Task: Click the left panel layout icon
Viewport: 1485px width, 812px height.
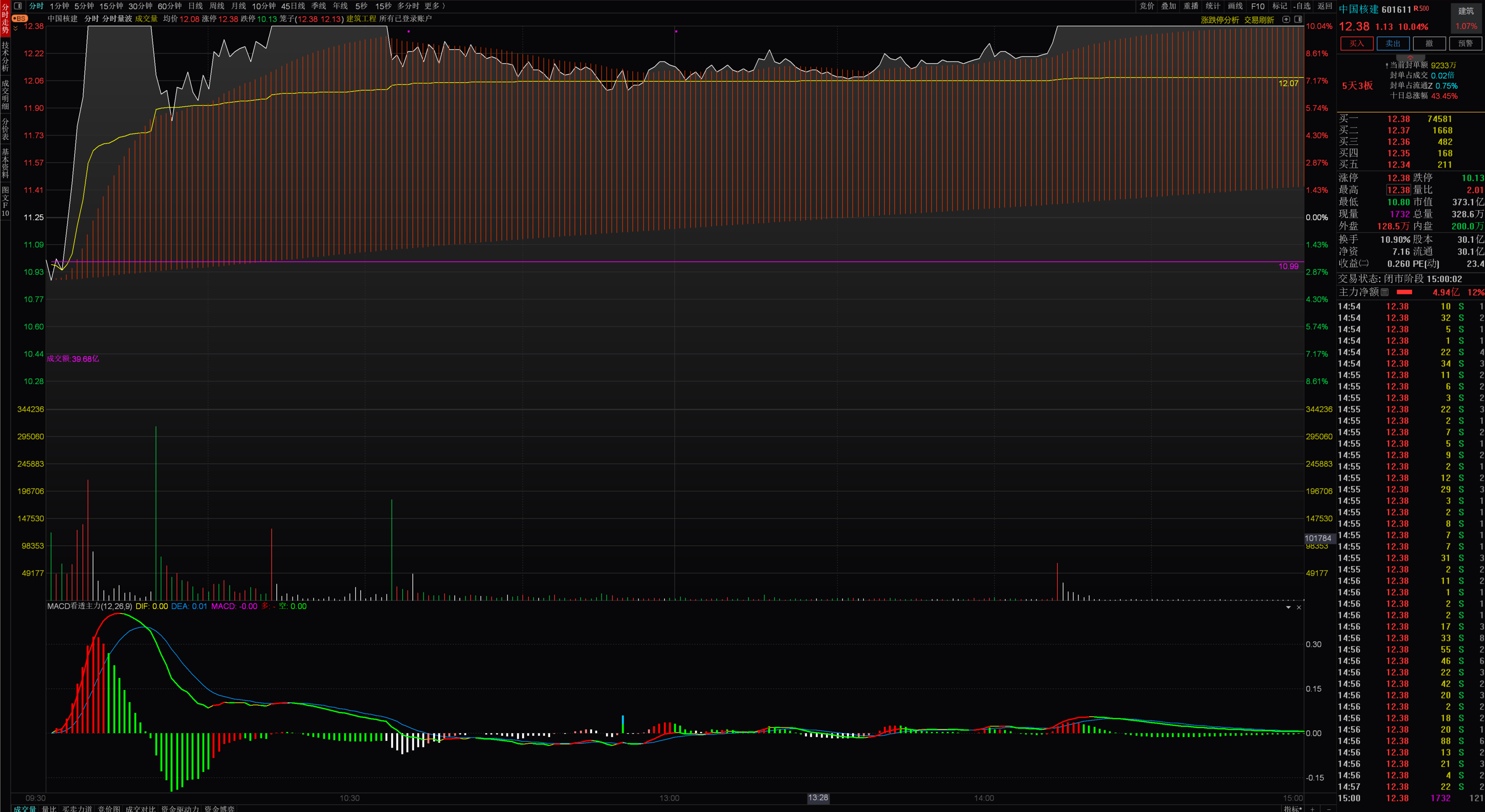Action: tap(17, 6)
